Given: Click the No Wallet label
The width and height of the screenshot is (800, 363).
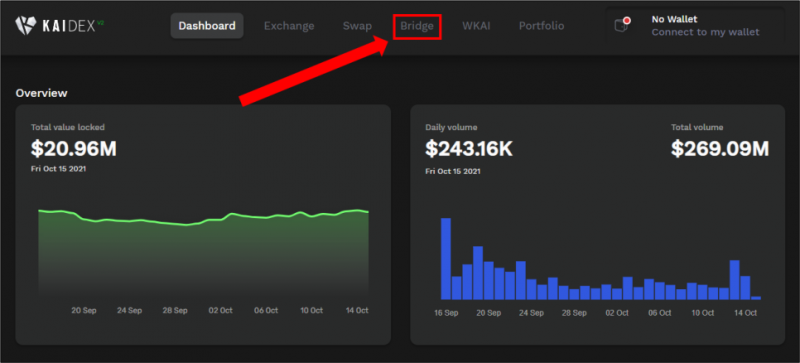Looking at the screenshot, I should pyautogui.click(x=674, y=19).
